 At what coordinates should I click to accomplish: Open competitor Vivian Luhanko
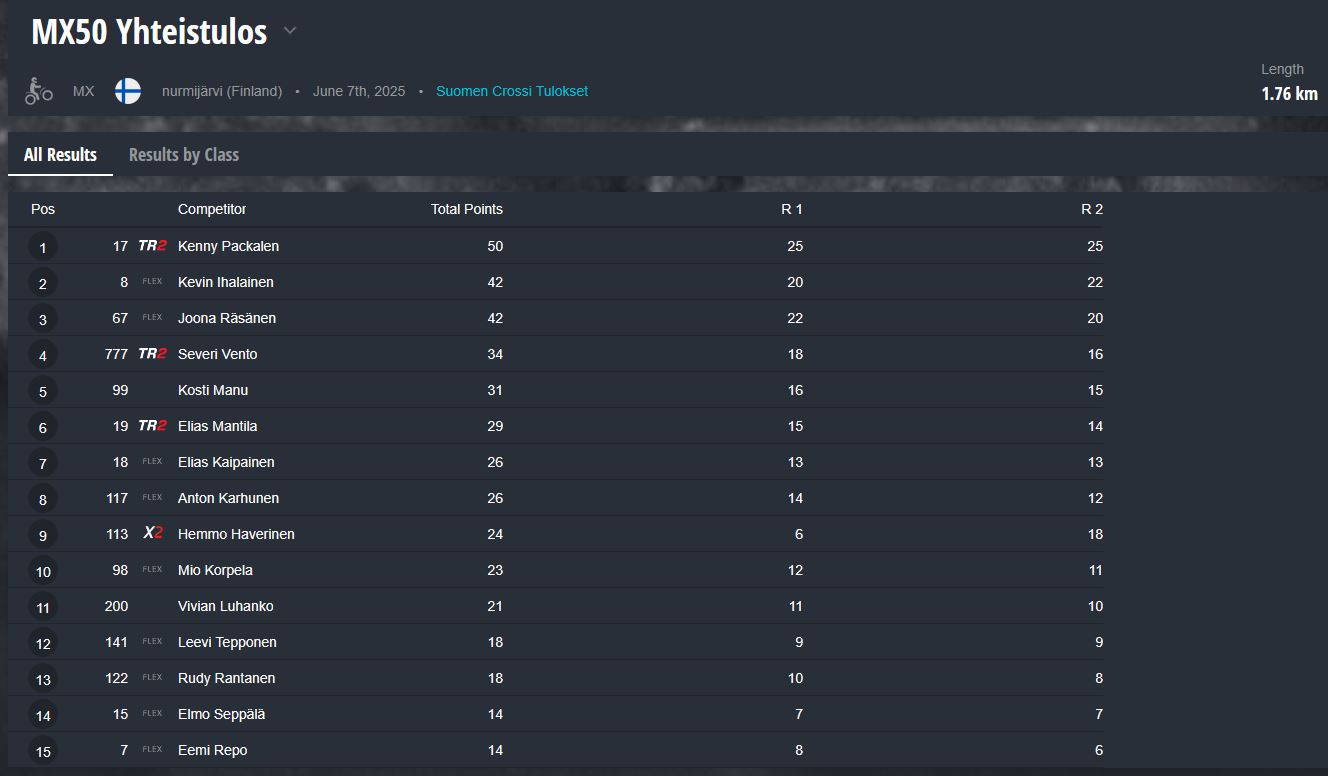click(x=225, y=606)
